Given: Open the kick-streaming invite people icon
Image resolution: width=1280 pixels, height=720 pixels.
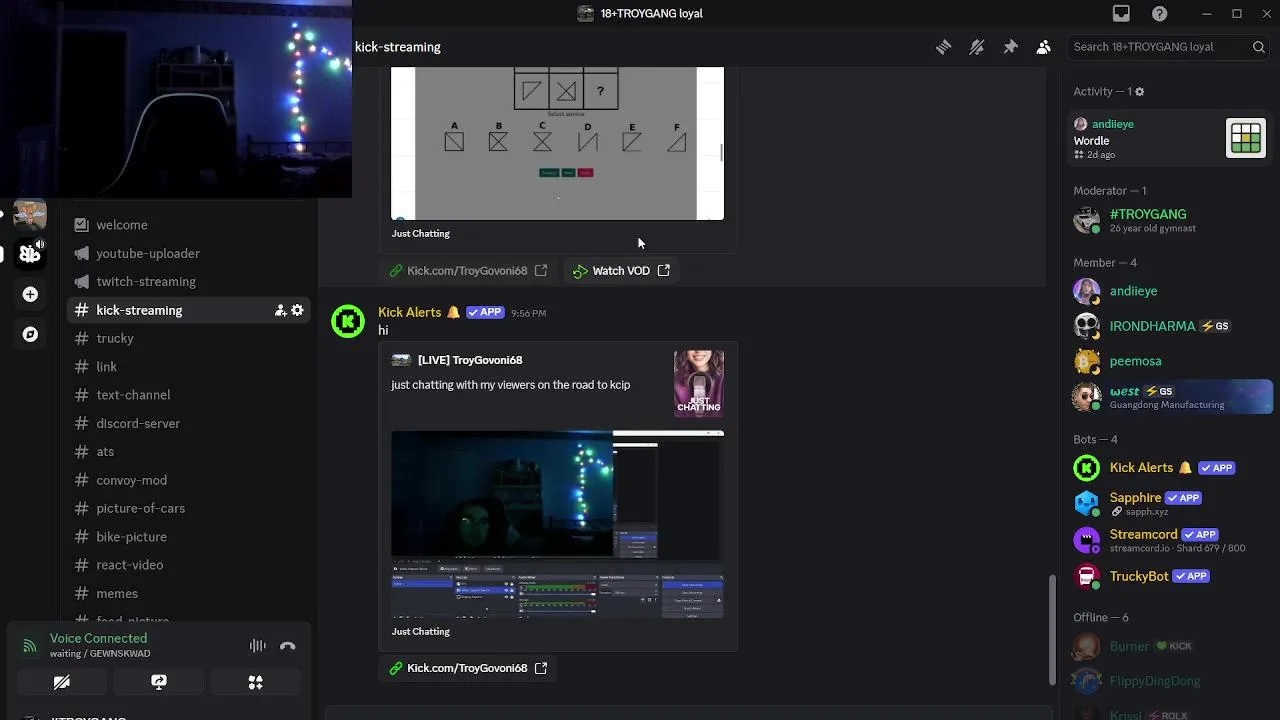Looking at the screenshot, I should coord(280,311).
